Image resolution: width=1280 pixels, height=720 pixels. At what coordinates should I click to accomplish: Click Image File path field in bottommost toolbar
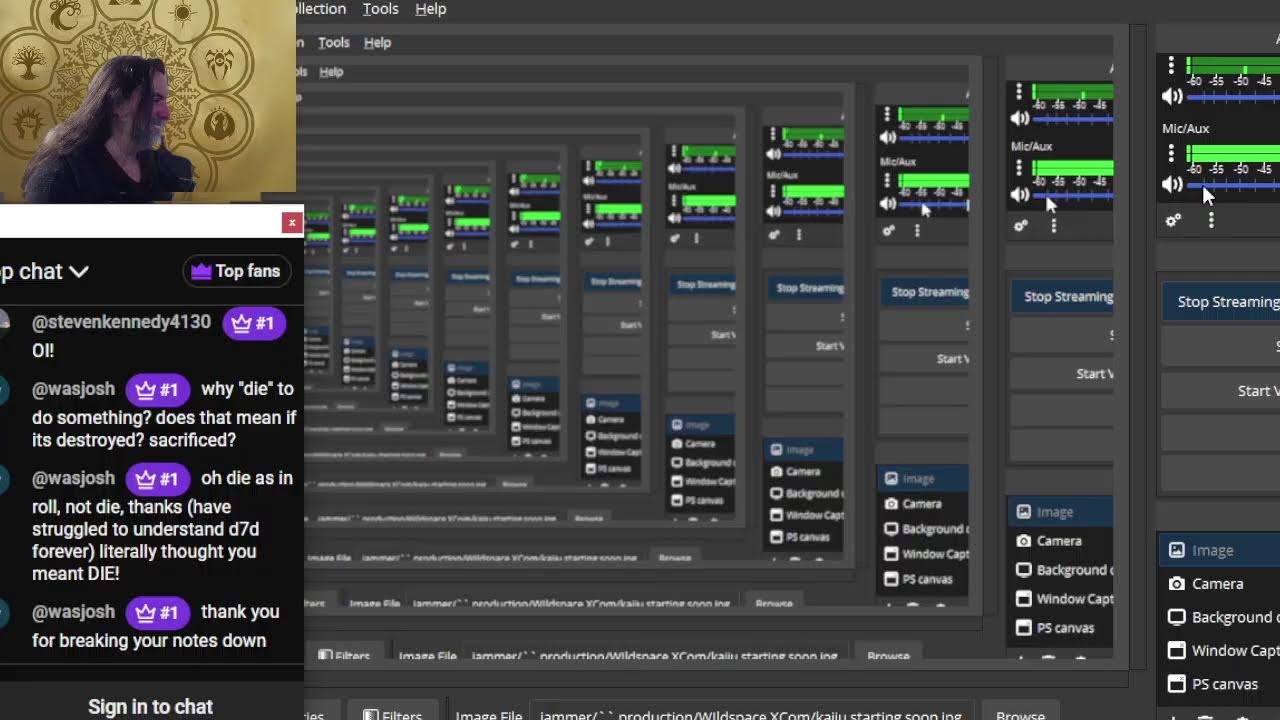pyautogui.click(x=750, y=715)
